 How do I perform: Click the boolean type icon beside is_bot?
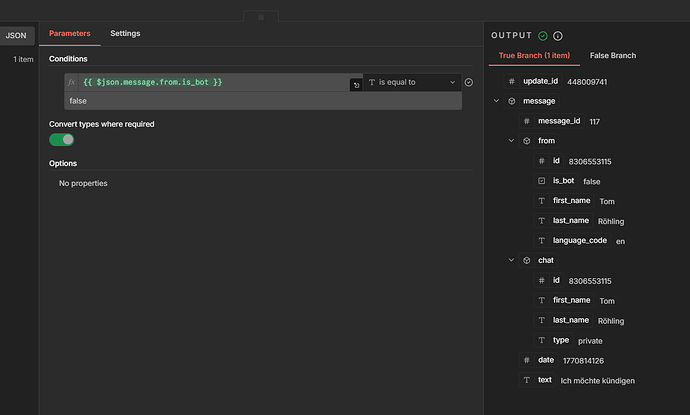[541, 181]
